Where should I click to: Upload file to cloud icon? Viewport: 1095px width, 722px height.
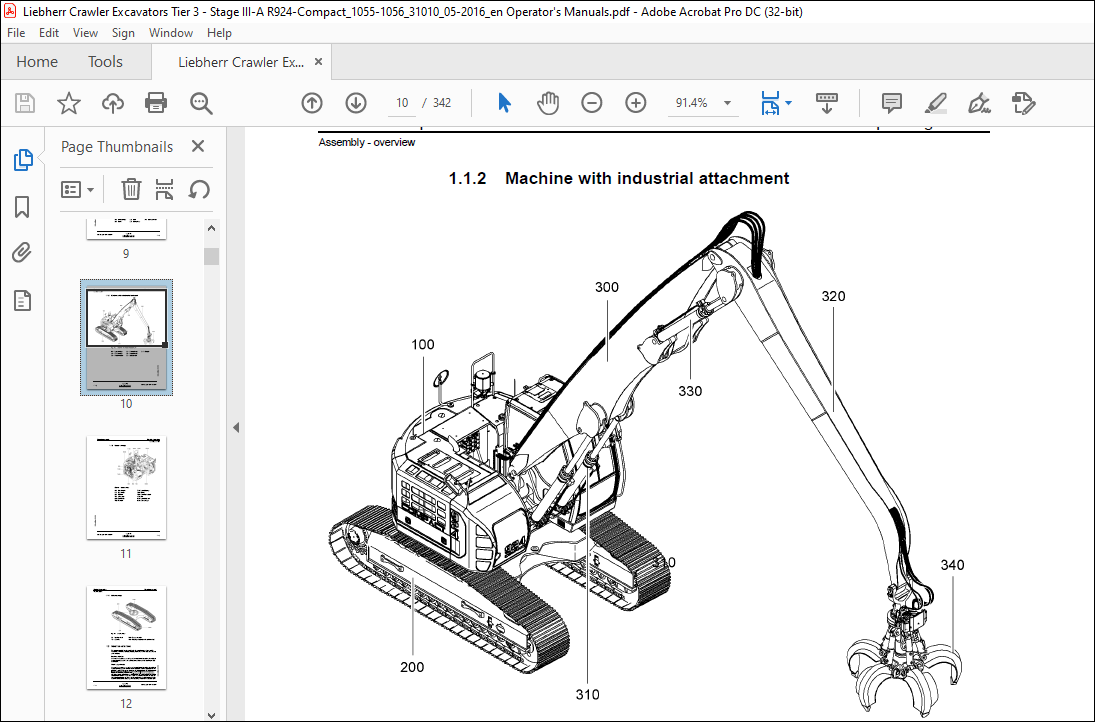(x=112, y=103)
